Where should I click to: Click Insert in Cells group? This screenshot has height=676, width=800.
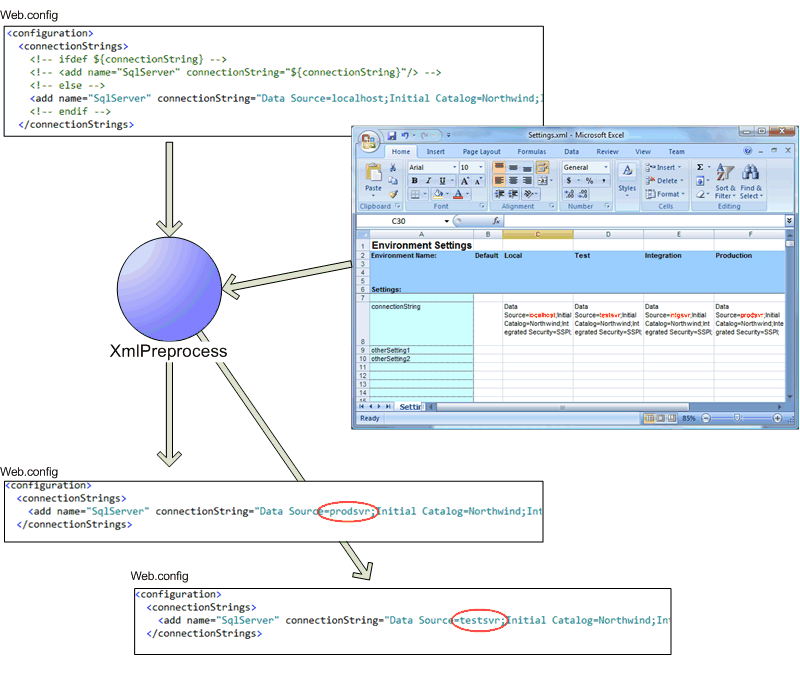tap(664, 167)
